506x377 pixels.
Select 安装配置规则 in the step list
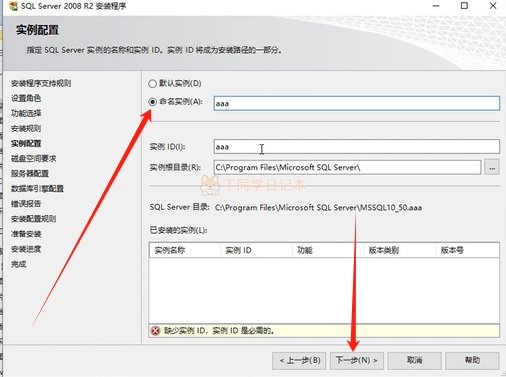33,219
